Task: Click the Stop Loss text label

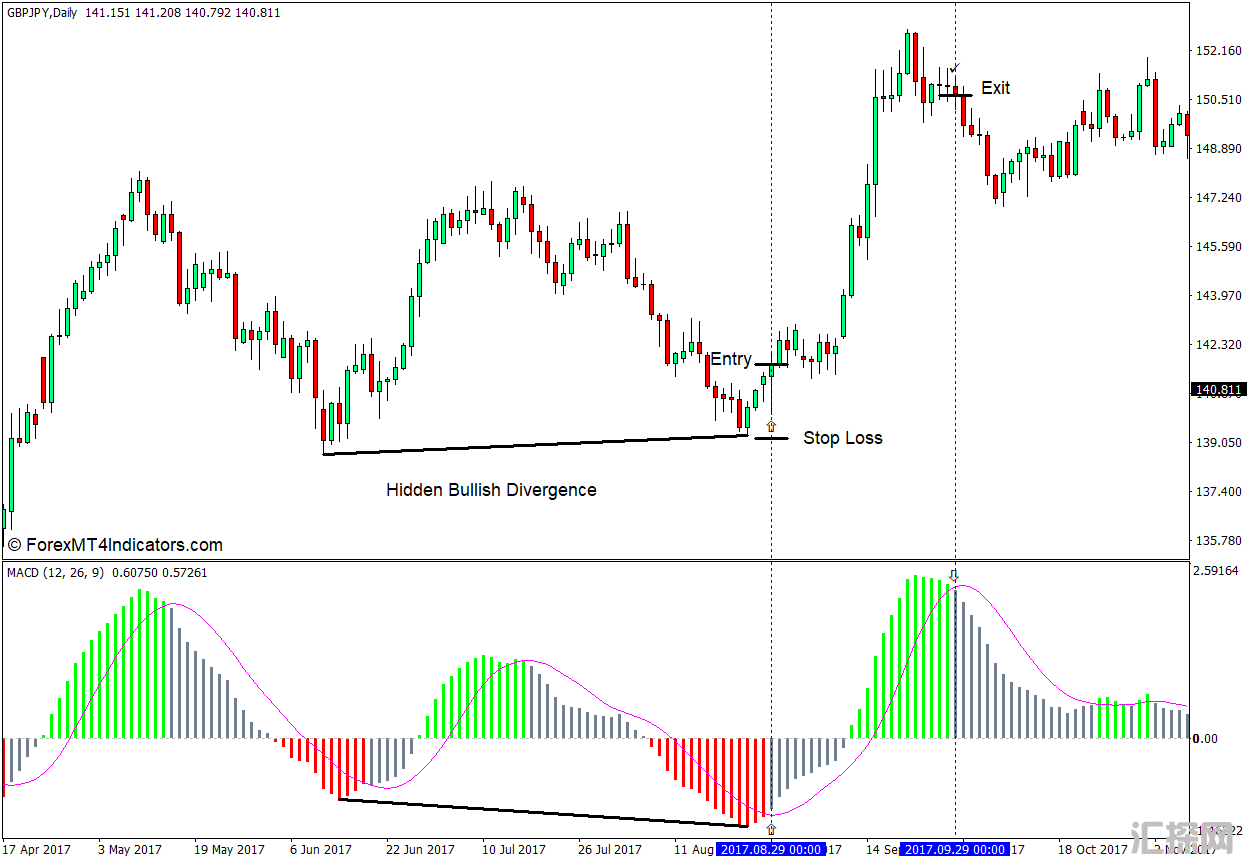Action: [842, 438]
